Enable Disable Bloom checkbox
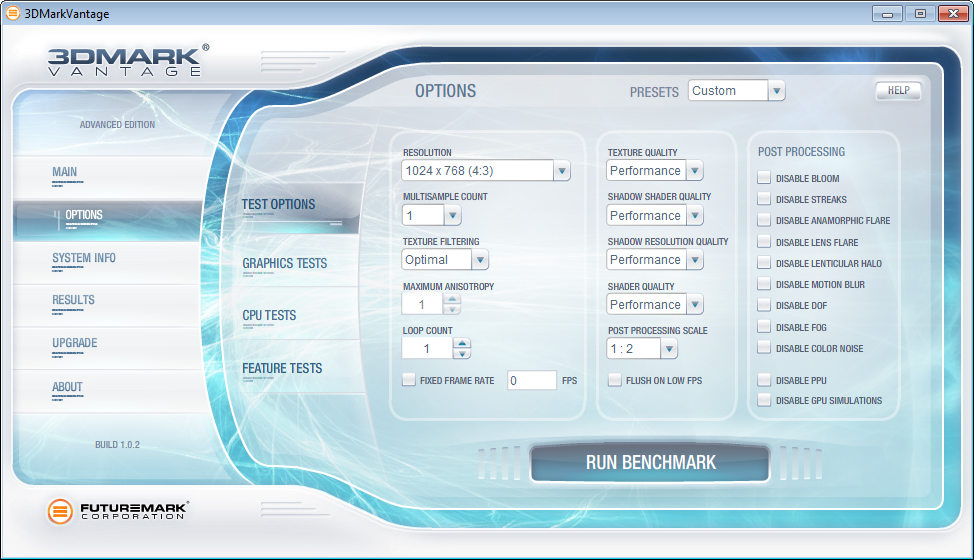Image resolution: width=974 pixels, height=560 pixels. 764,178
